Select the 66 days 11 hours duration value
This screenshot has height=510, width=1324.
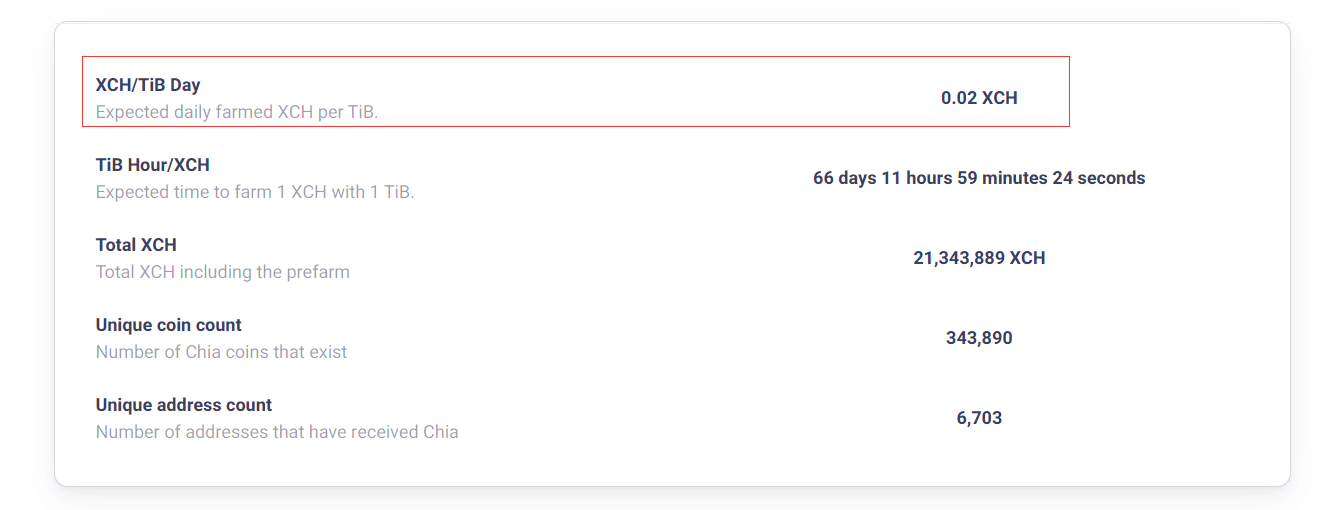pyautogui.click(x=979, y=178)
